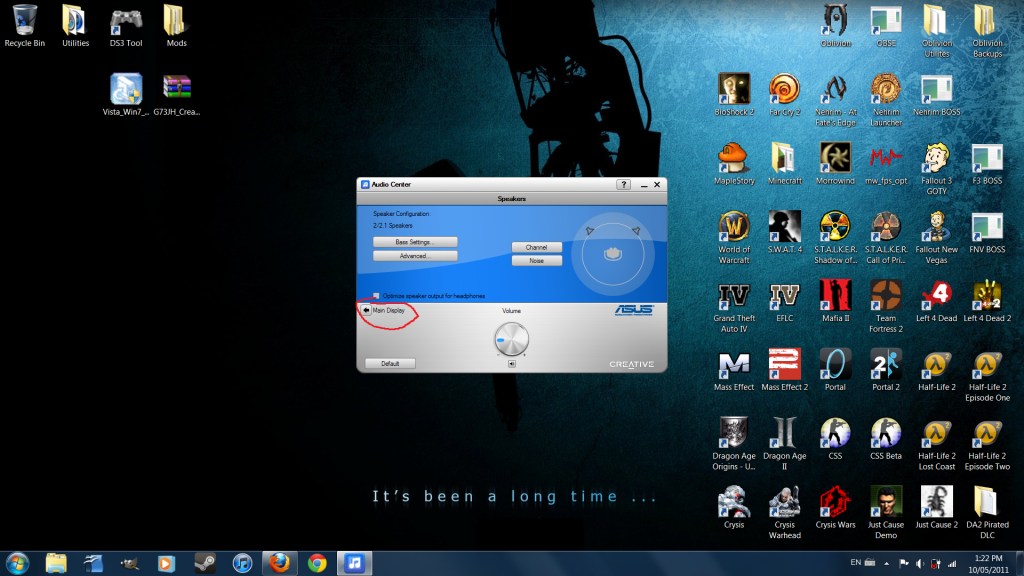The image size is (1024, 576).
Task: Open Audio Center help via question mark
Action: click(x=624, y=185)
